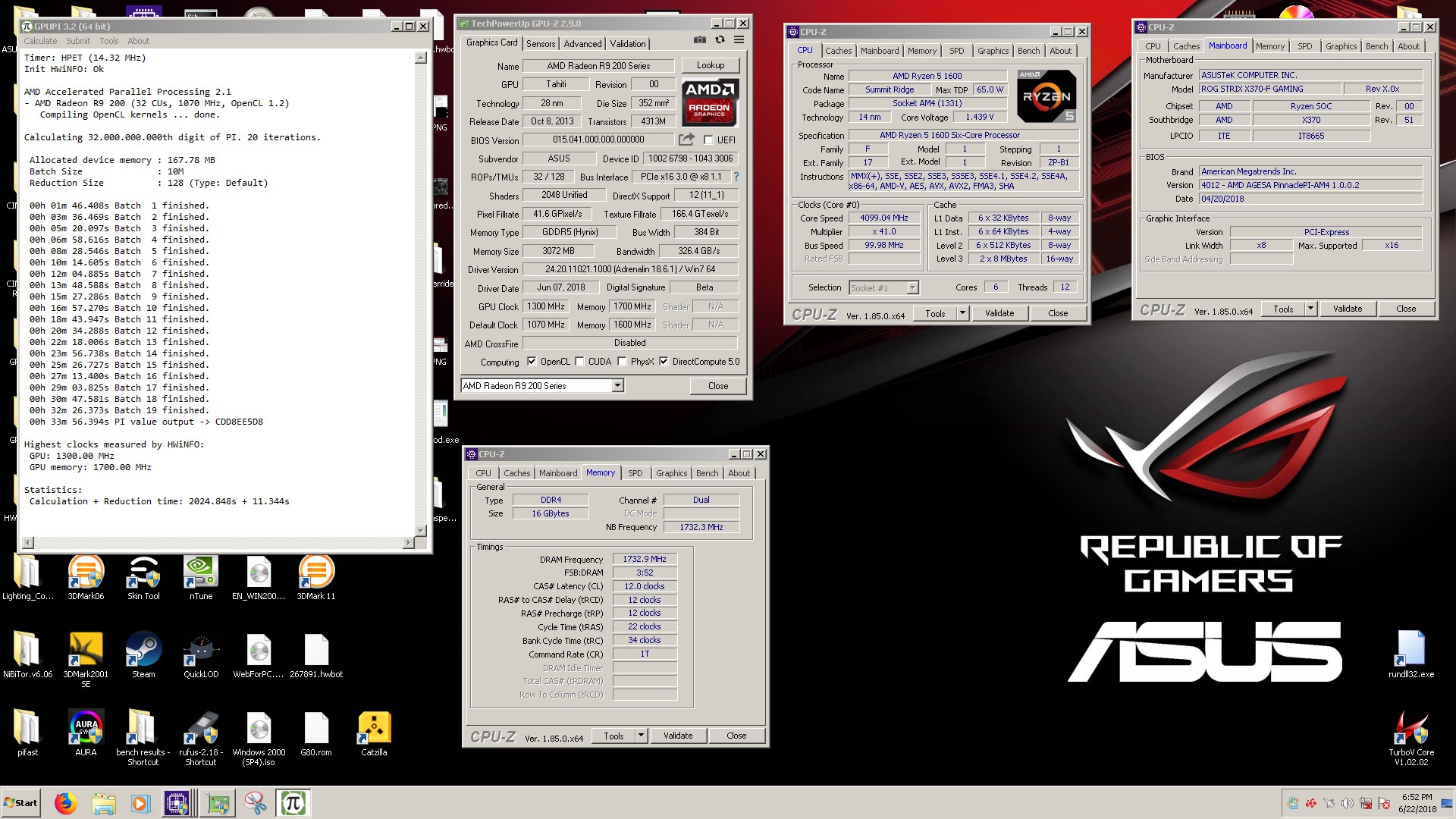Open Windows Media Player taskbar icon
The image size is (1456, 819).
[x=140, y=803]
